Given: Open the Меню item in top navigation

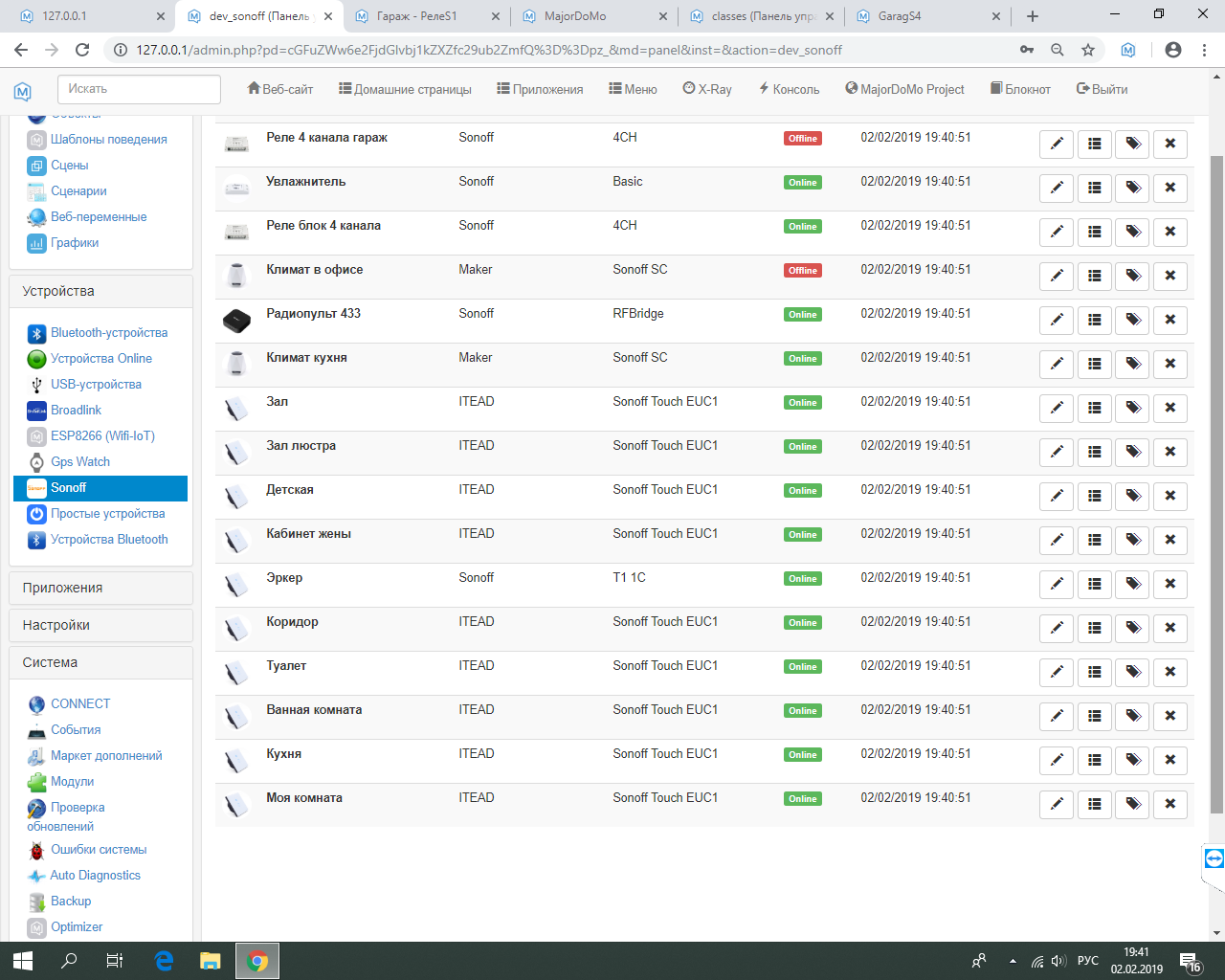Looking at the screenshot, I should (633, 89).
